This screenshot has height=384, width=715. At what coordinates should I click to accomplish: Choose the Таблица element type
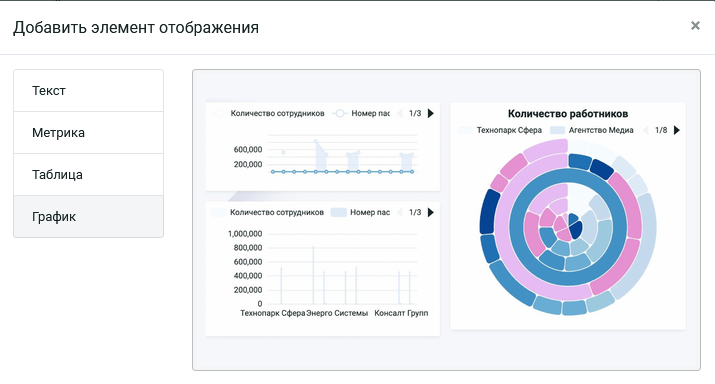pos(88,175)
